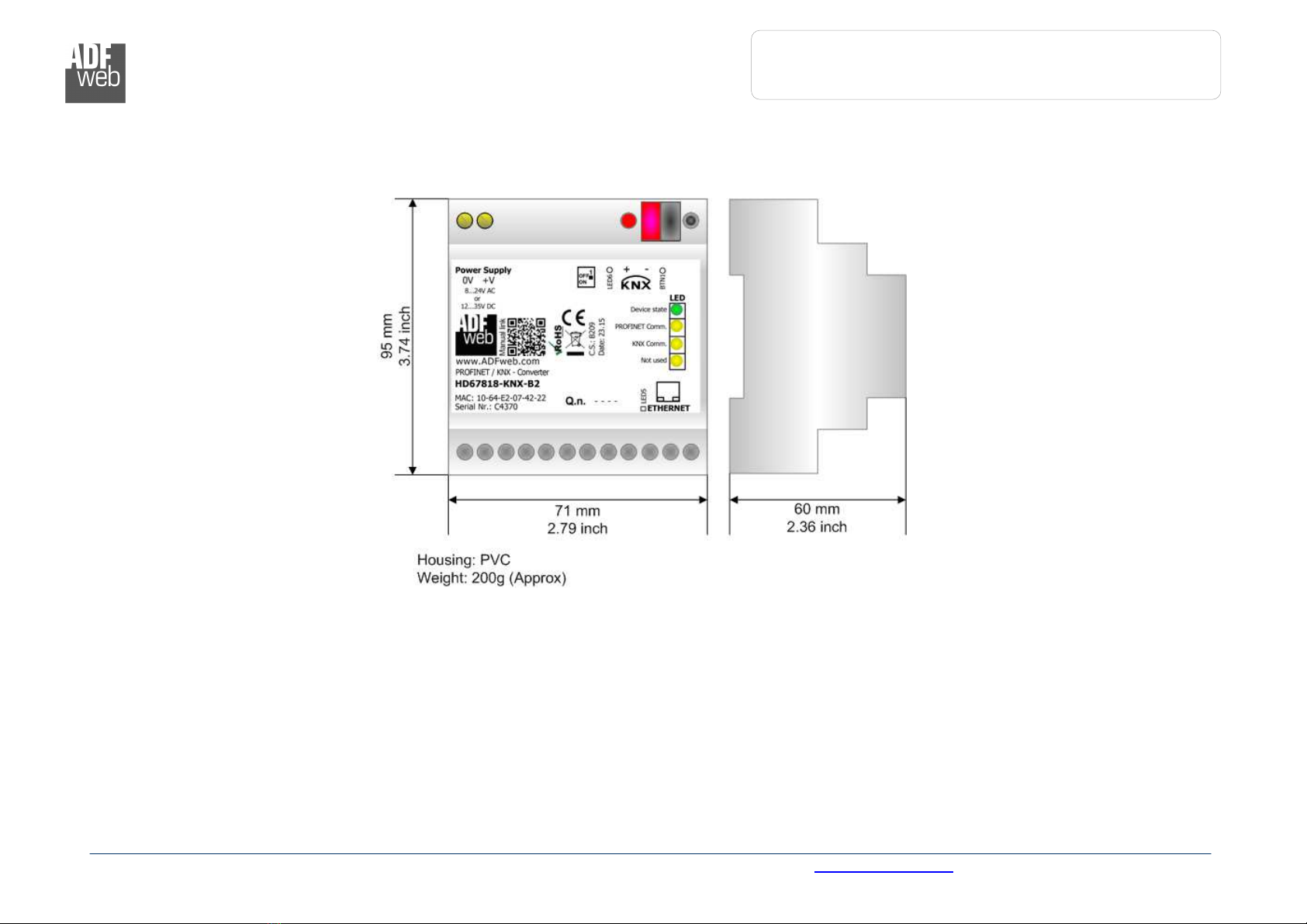
Task: Click the Ethernet port icon
Action: click(668, 392)
